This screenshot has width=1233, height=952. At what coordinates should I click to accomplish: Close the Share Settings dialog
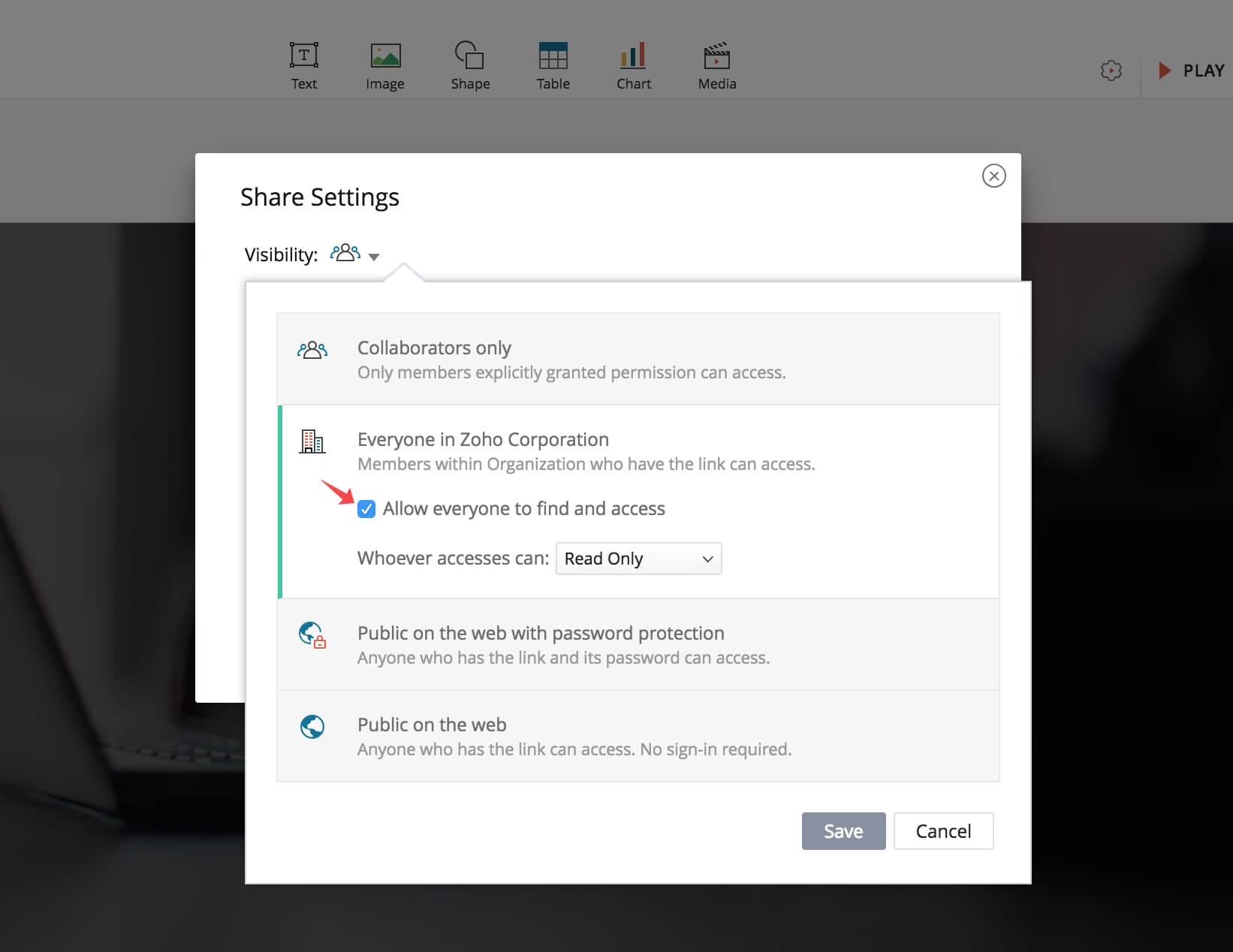click(x=994, y=176)
